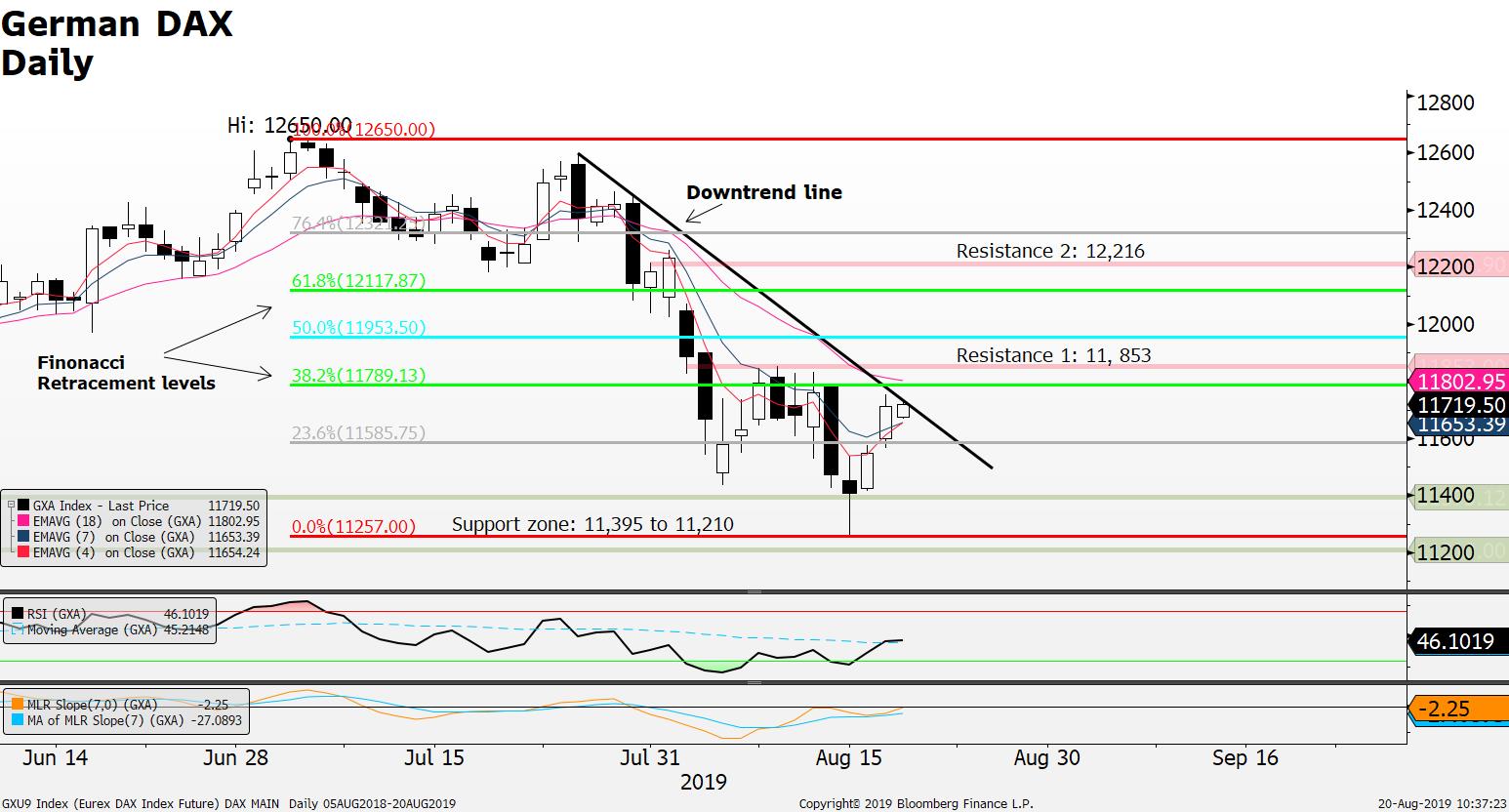Click the Sep 16 date axis label
Screen dimensions: 1509x812
click(1244, 757)
